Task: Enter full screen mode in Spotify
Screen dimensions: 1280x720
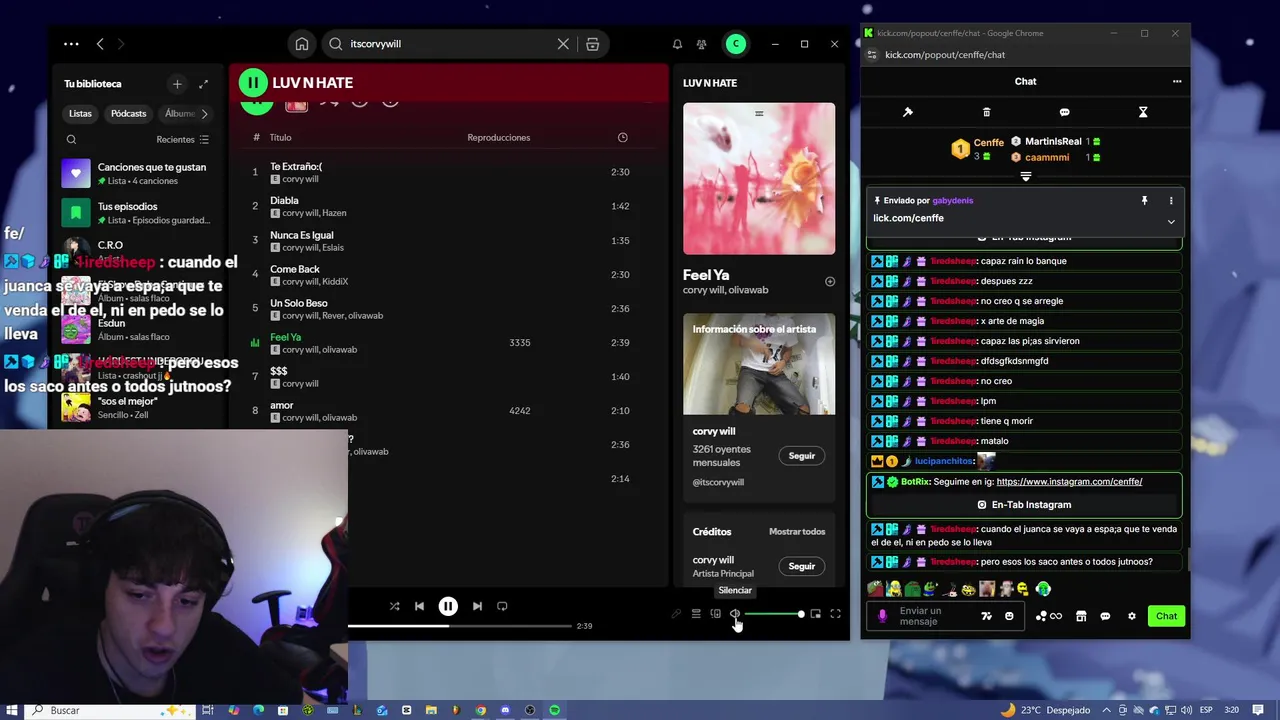Action: (835, 614)
